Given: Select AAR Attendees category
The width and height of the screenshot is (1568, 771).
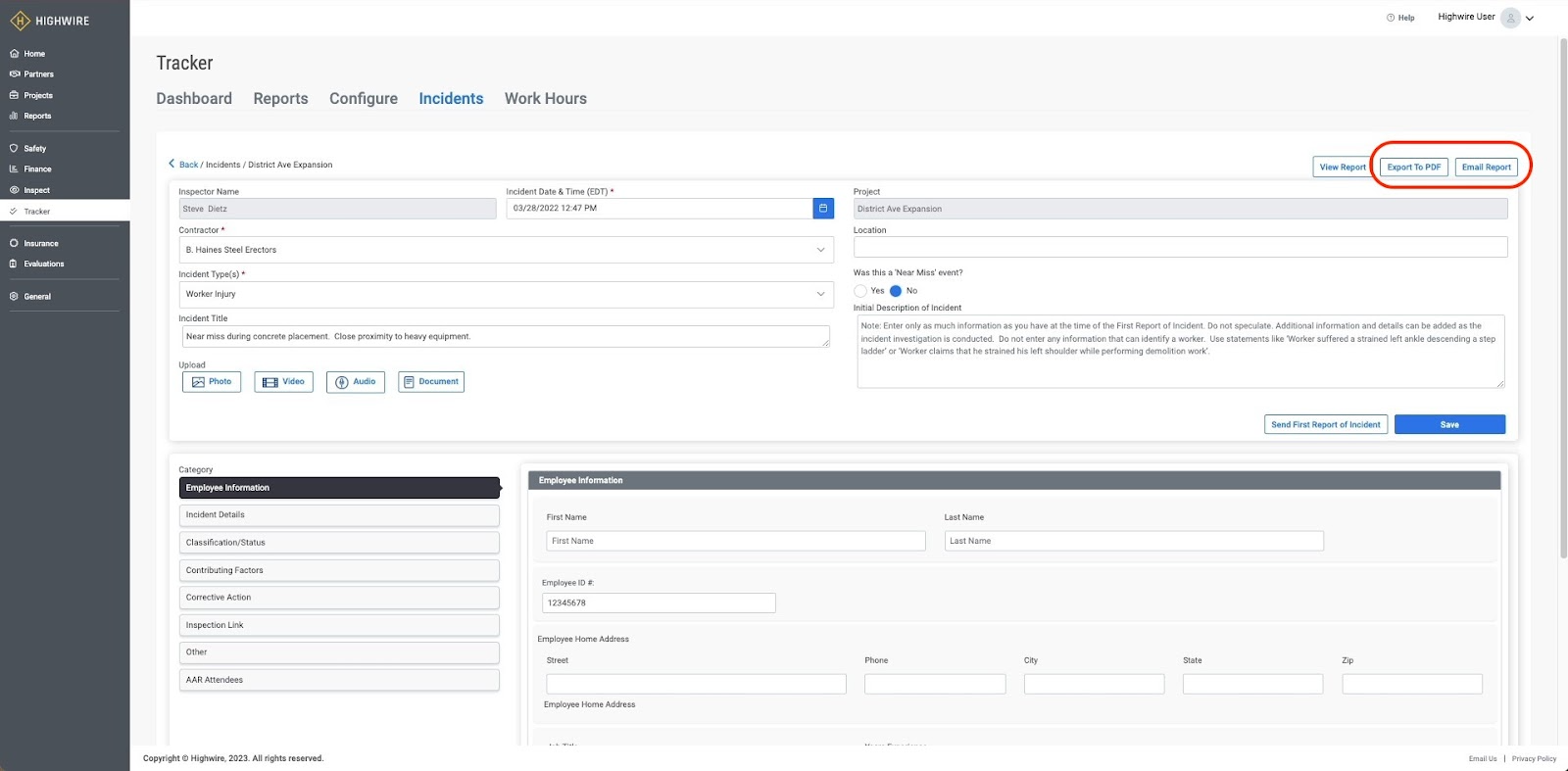Looking at the screenshot, I should (339, 680).
